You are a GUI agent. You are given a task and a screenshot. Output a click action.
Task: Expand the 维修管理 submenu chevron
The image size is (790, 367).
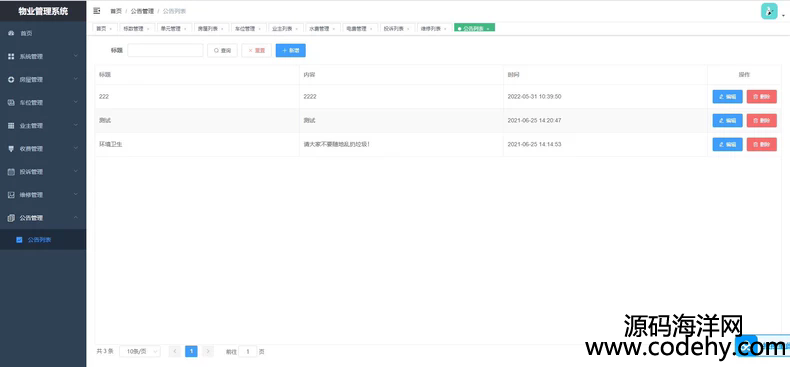(x=76, y=195)
